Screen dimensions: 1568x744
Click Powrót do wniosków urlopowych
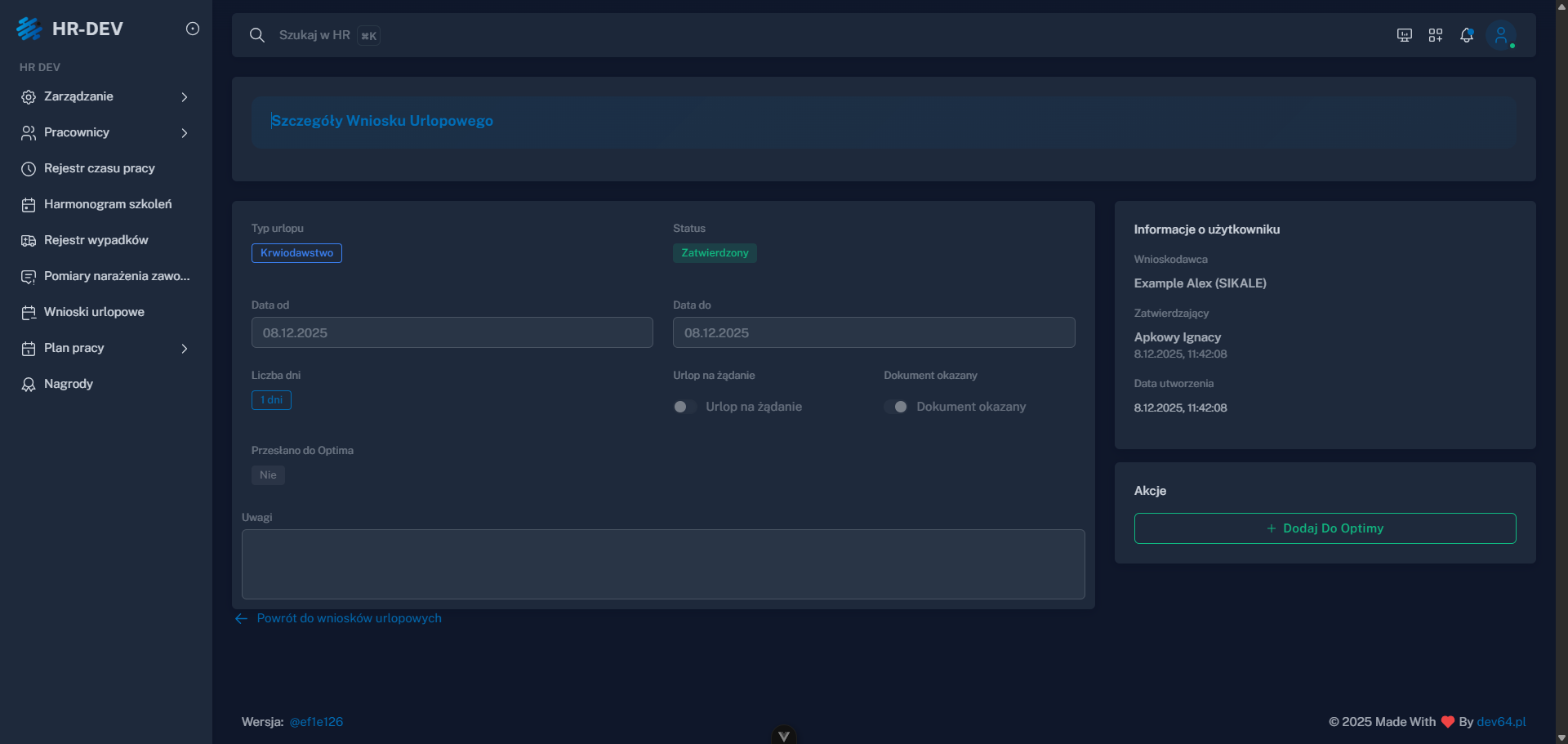tap(349, 618)
